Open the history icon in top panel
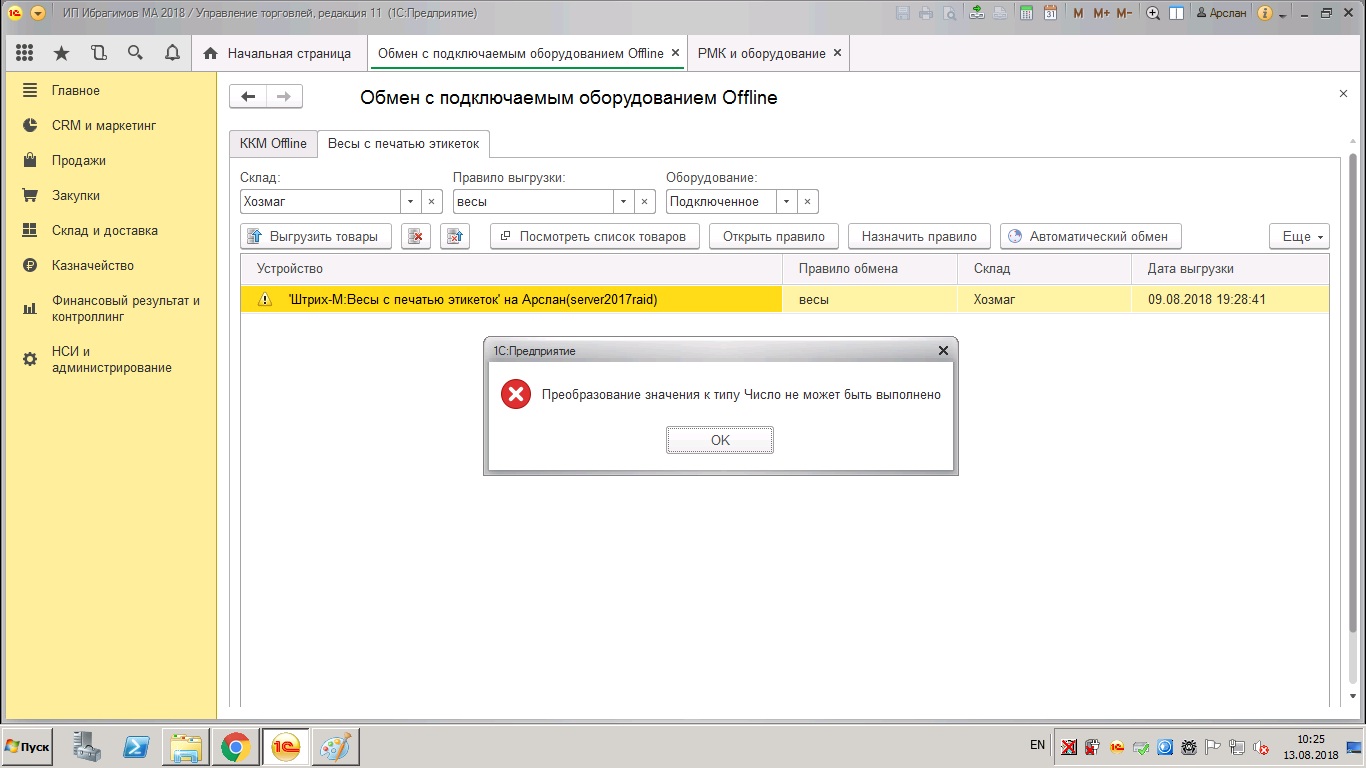This screenshot has height=768, width=1366. [98, 53]
